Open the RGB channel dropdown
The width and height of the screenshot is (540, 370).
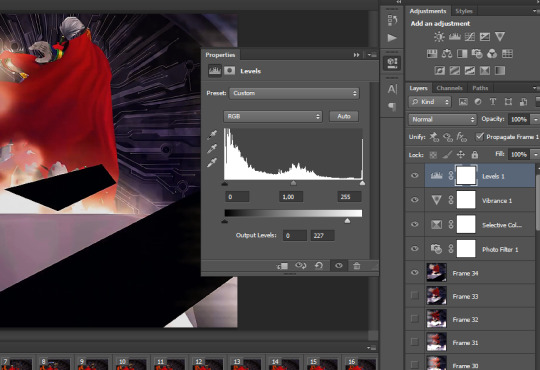tap(273, 116)
